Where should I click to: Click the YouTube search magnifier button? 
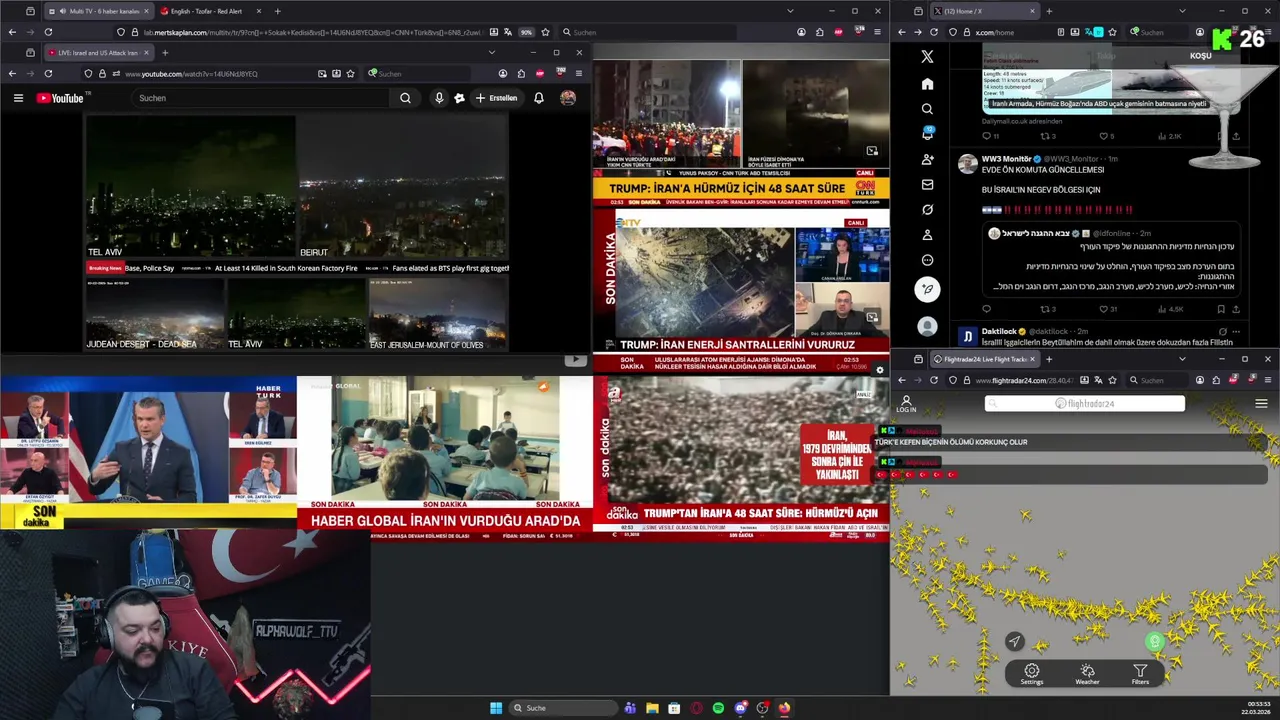point(405,98)
